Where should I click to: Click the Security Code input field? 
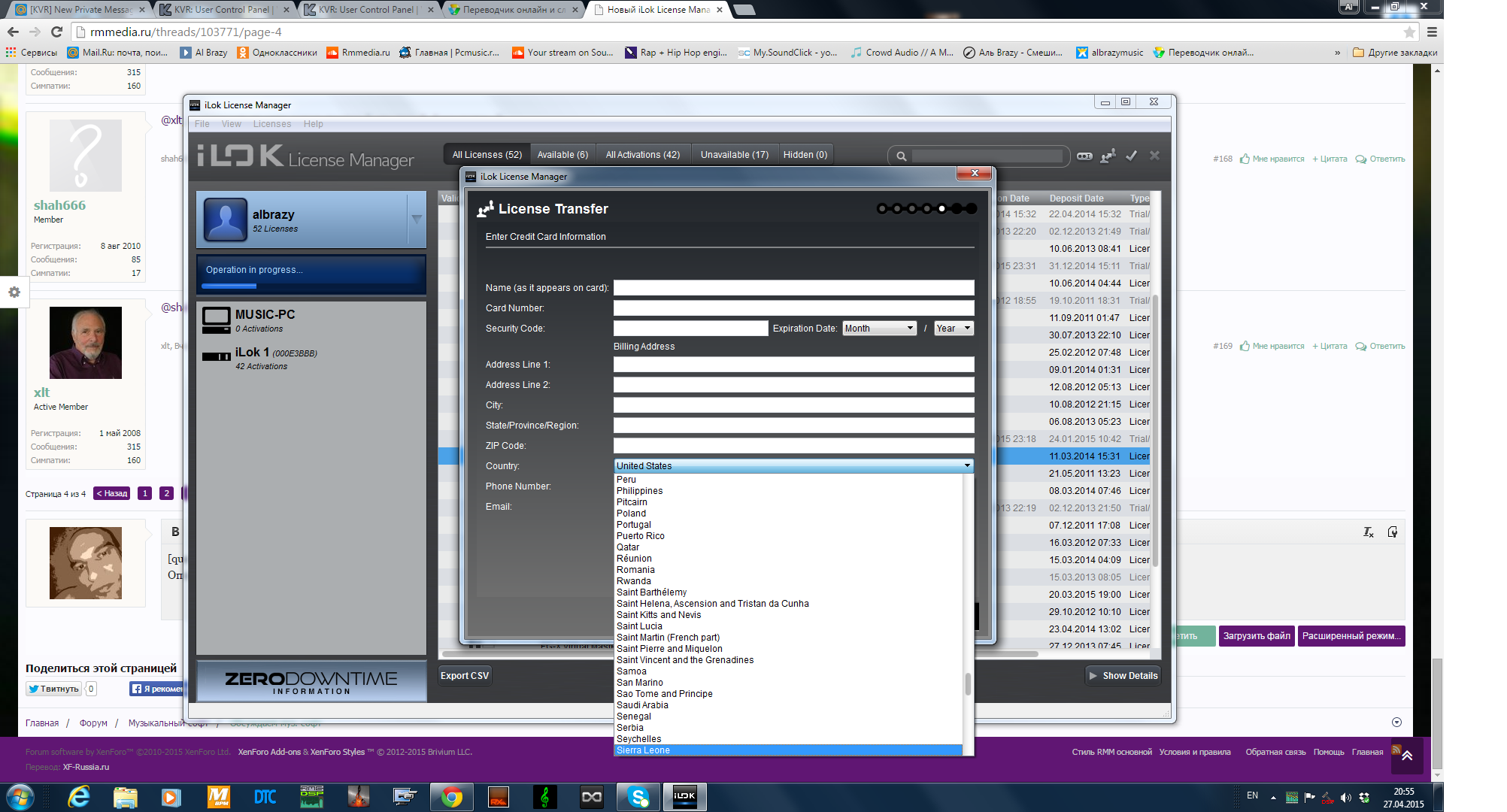[690, 329]
